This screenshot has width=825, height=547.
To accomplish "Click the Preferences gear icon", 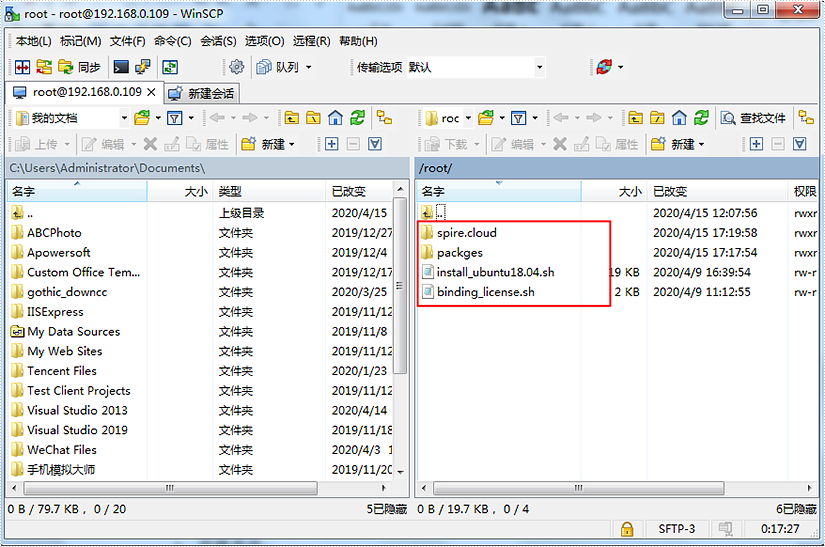I will tap(237, 67).
